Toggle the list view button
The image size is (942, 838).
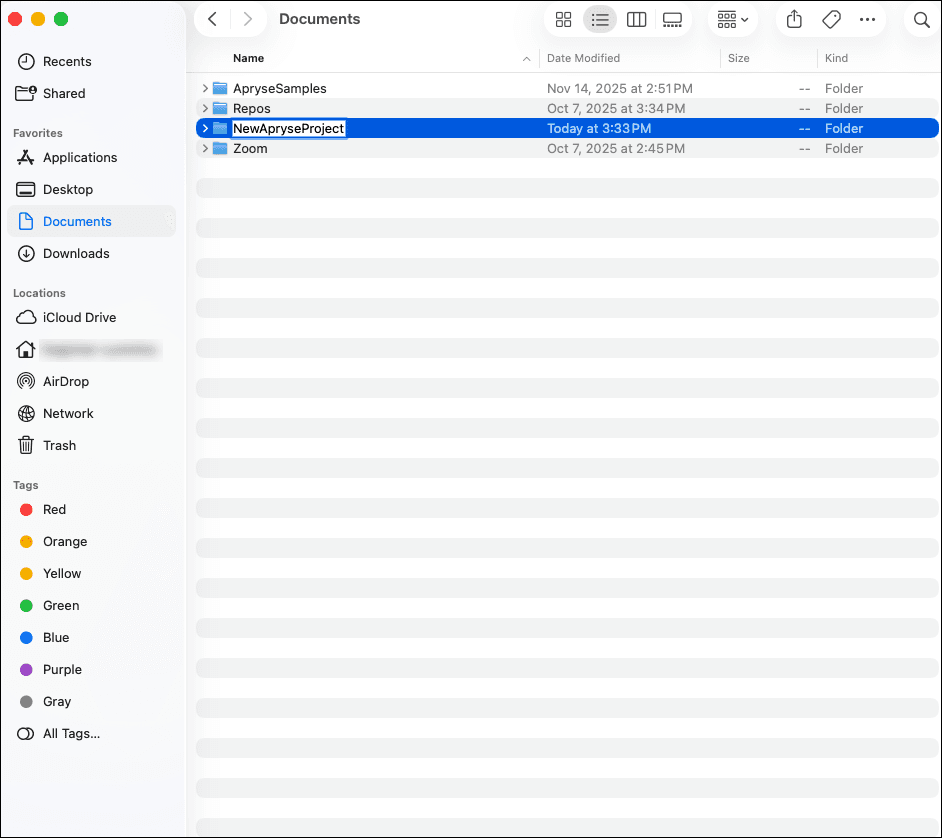pos(600,20)
